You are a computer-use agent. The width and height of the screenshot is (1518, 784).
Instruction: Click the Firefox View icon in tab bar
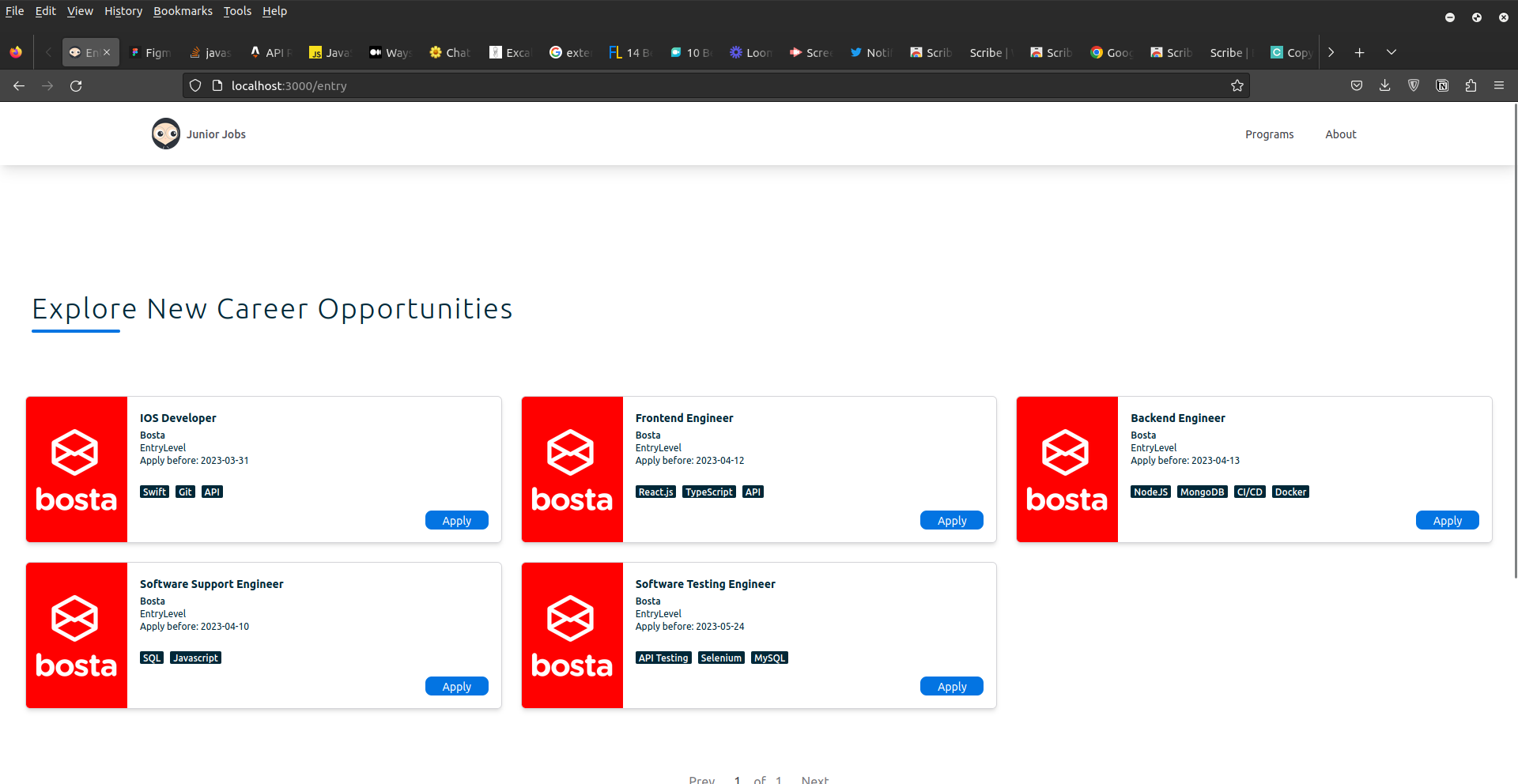(x=16, y=52)
